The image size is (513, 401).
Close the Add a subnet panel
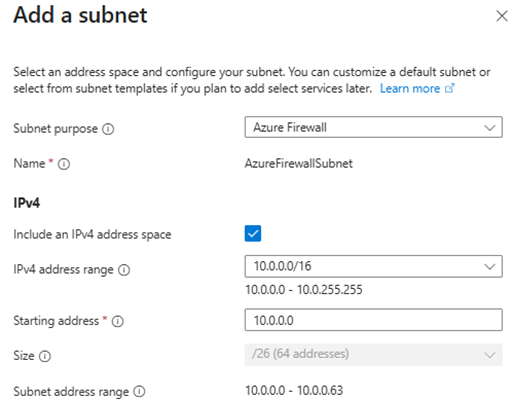[x=502, y=16]
